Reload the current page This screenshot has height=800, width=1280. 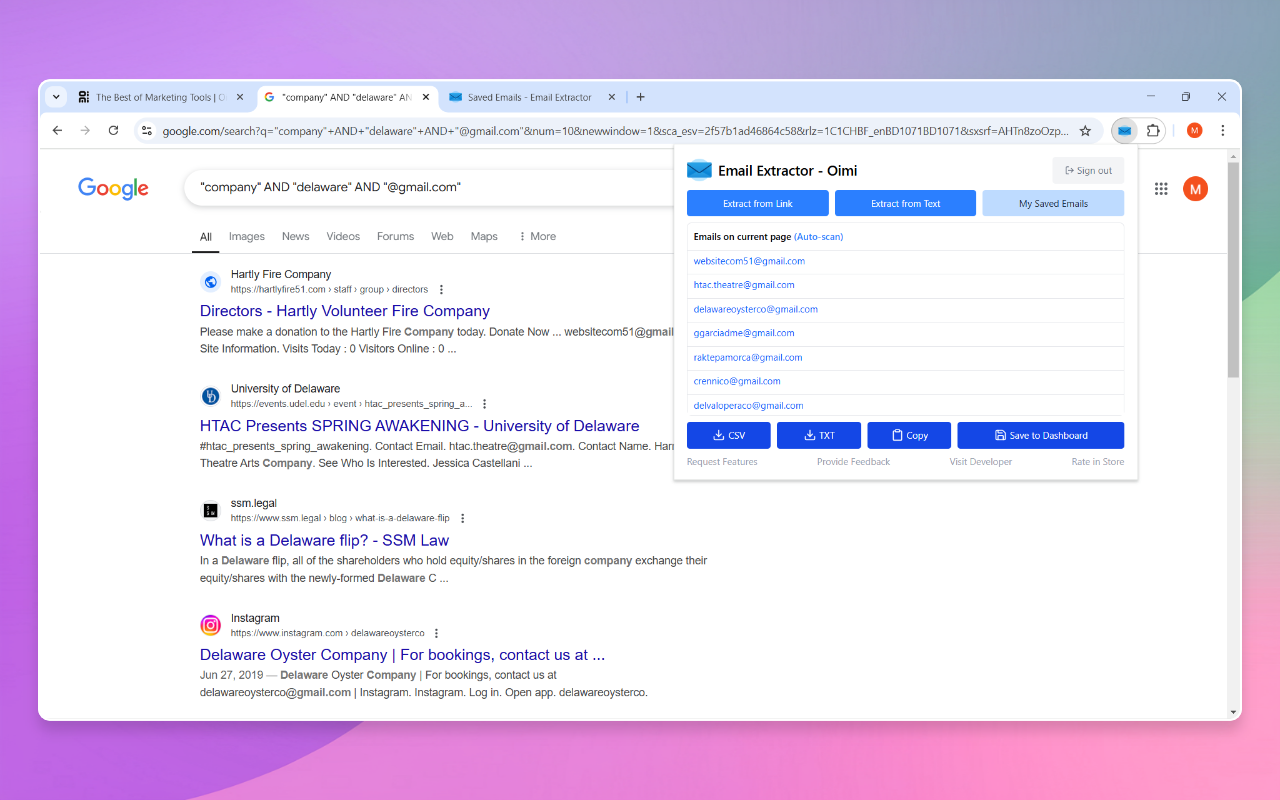pyautogui.click(x=114, y=131)
